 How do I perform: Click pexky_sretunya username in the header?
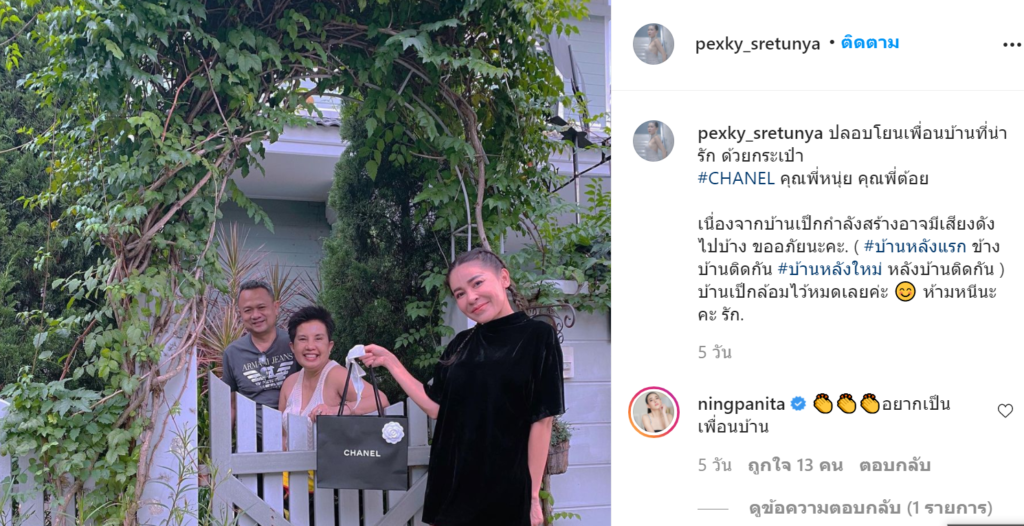pos(758,44)
